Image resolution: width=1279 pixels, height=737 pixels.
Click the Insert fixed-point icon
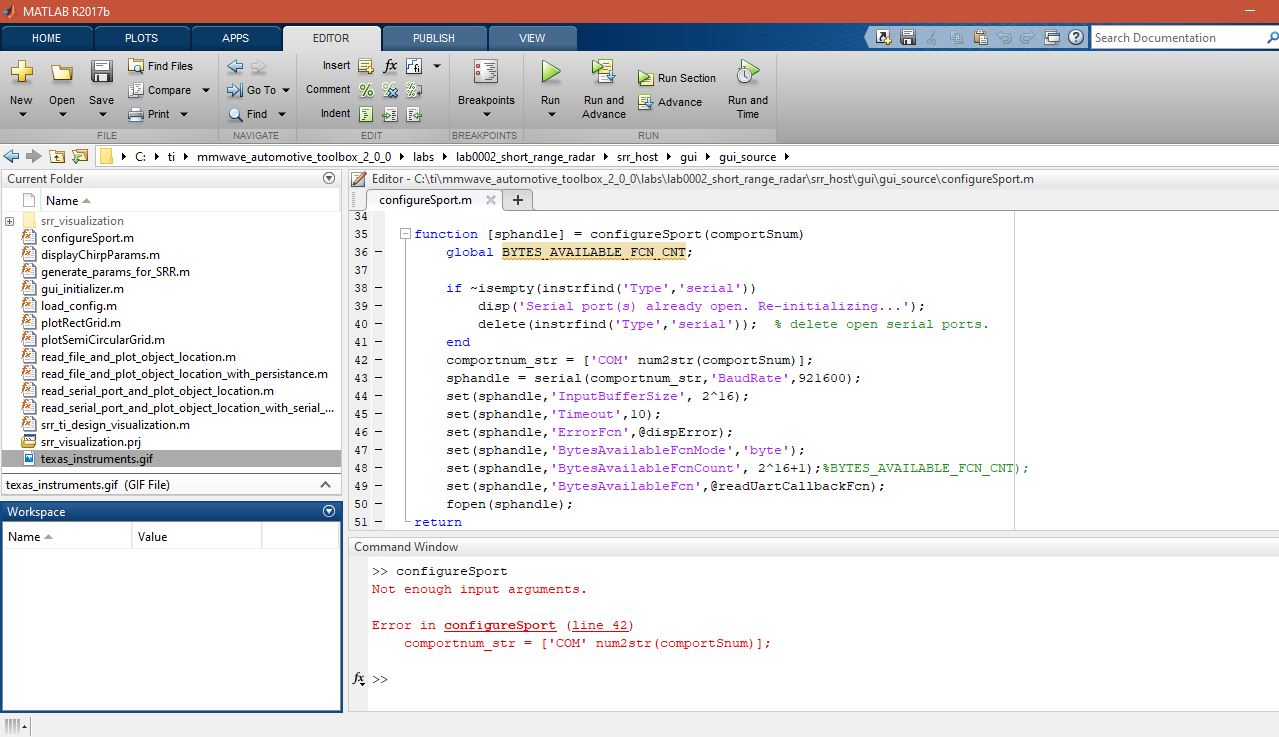click(413, 66)
